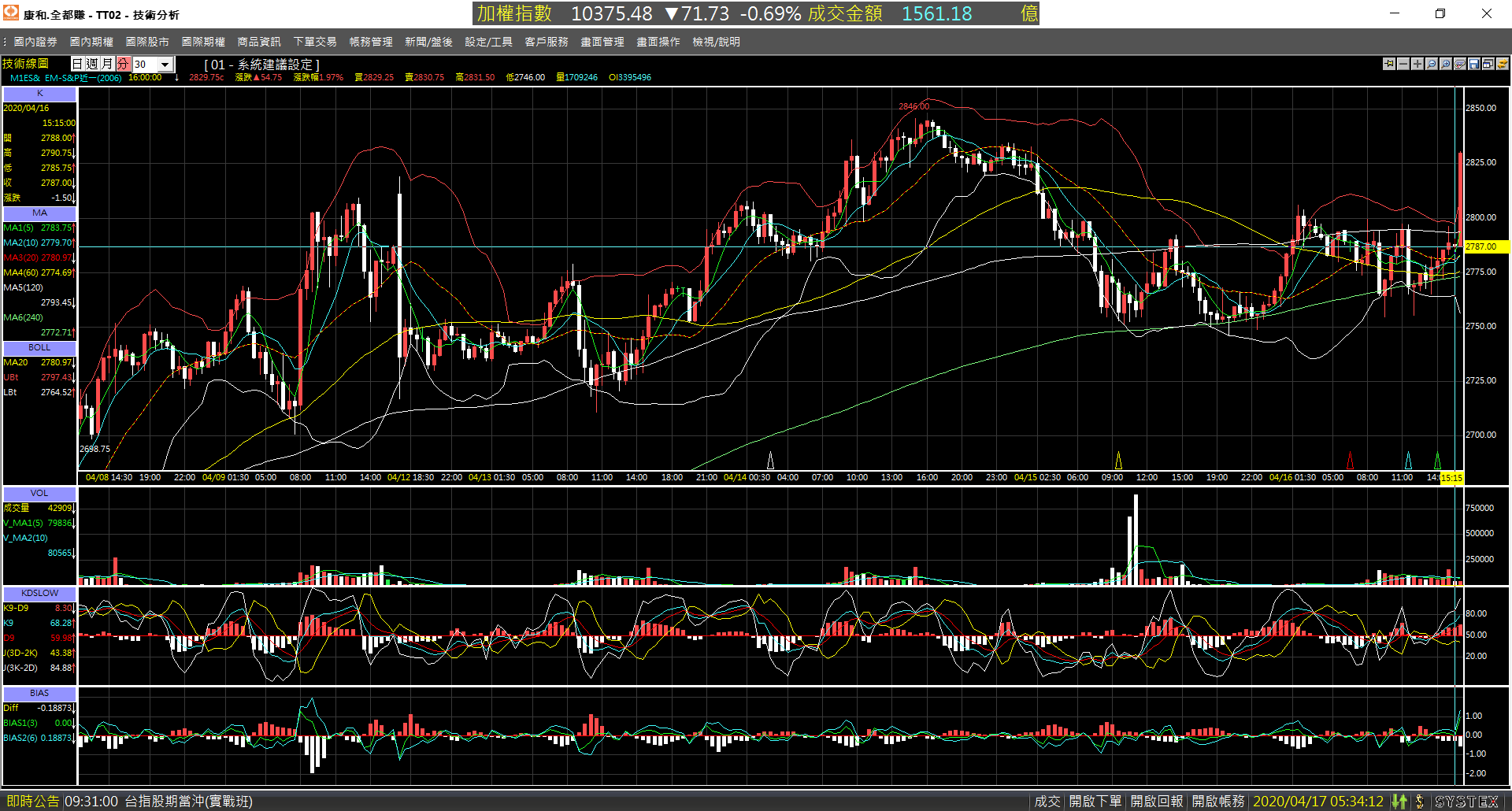This screenshot has height=811, width=1512.
Task: Click the 2846.00 high price label
Action: [x=913, y=106]
